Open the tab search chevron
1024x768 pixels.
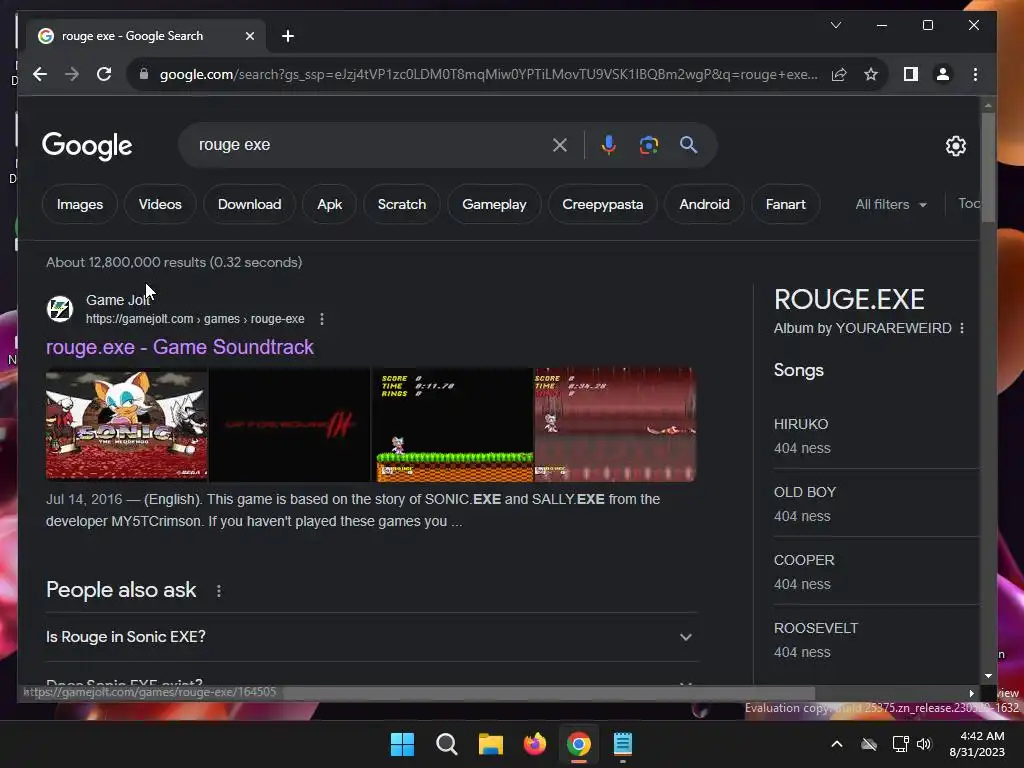point(835,25)
